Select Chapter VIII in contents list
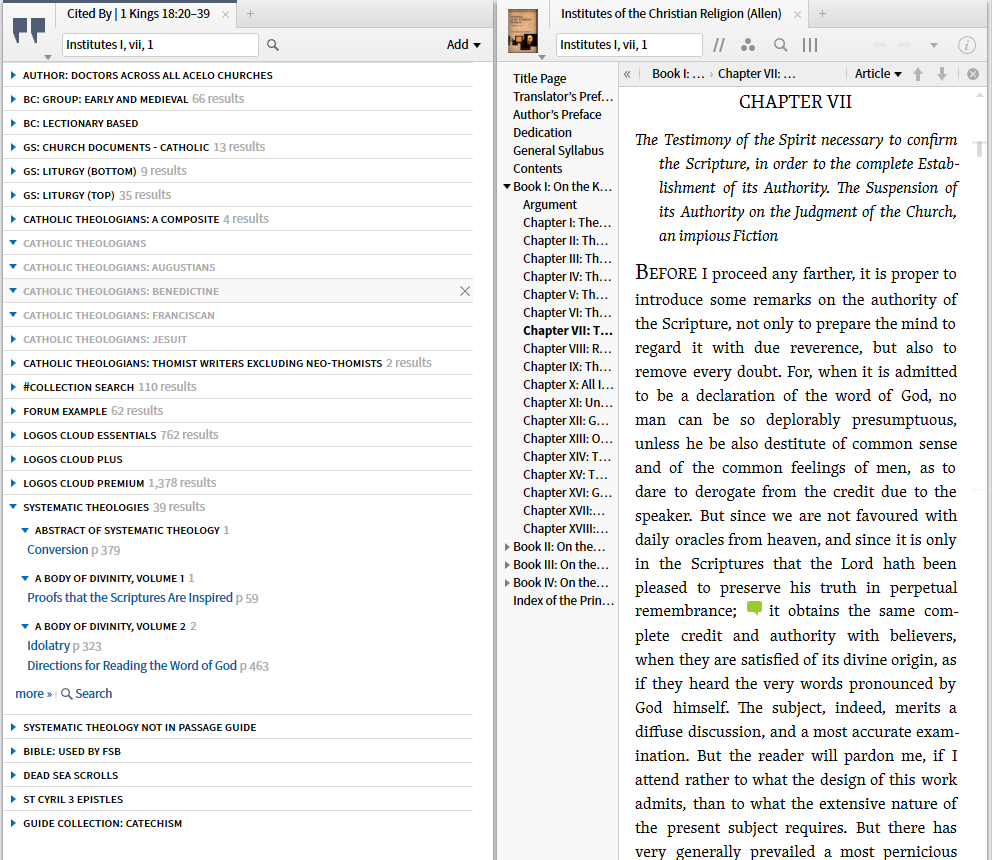The height and width of the screenshot is (860, 992). (x=567, y=349)
